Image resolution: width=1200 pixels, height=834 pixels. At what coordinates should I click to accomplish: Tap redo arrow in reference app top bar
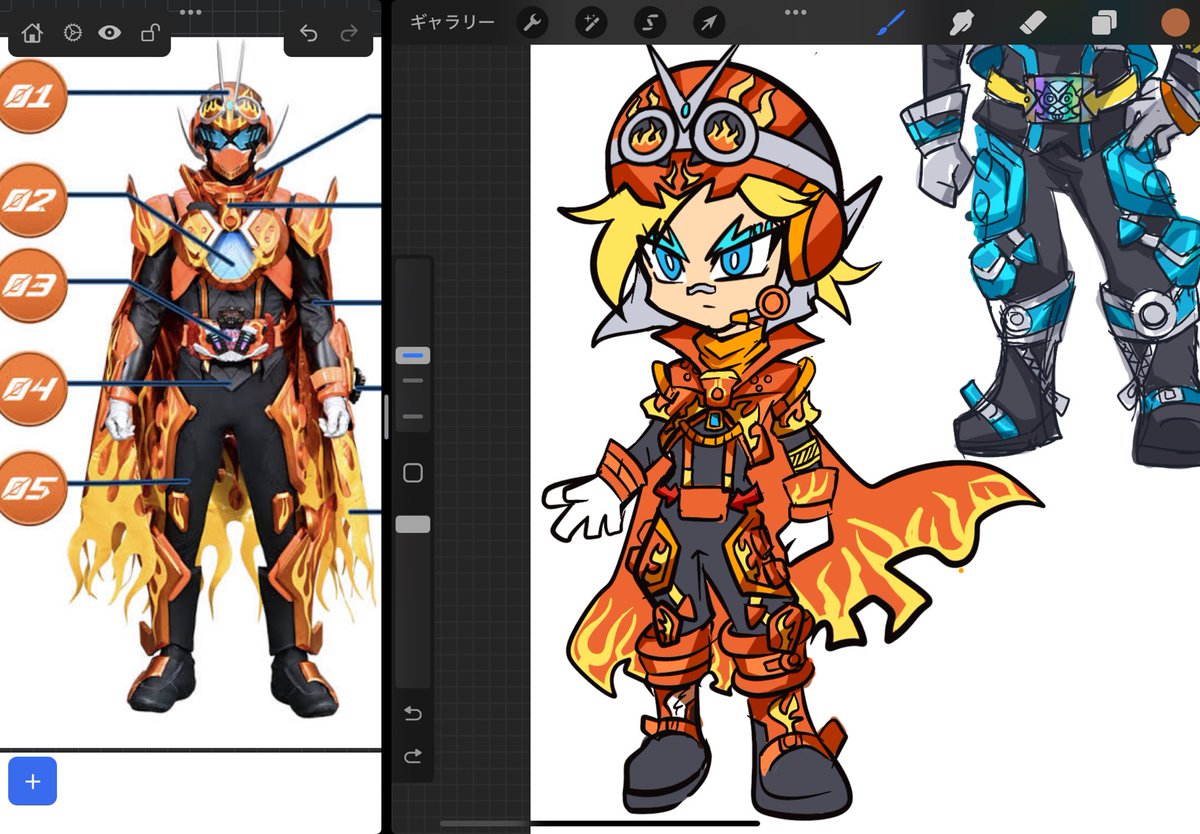pyautogui.click(x=349, y=33)
